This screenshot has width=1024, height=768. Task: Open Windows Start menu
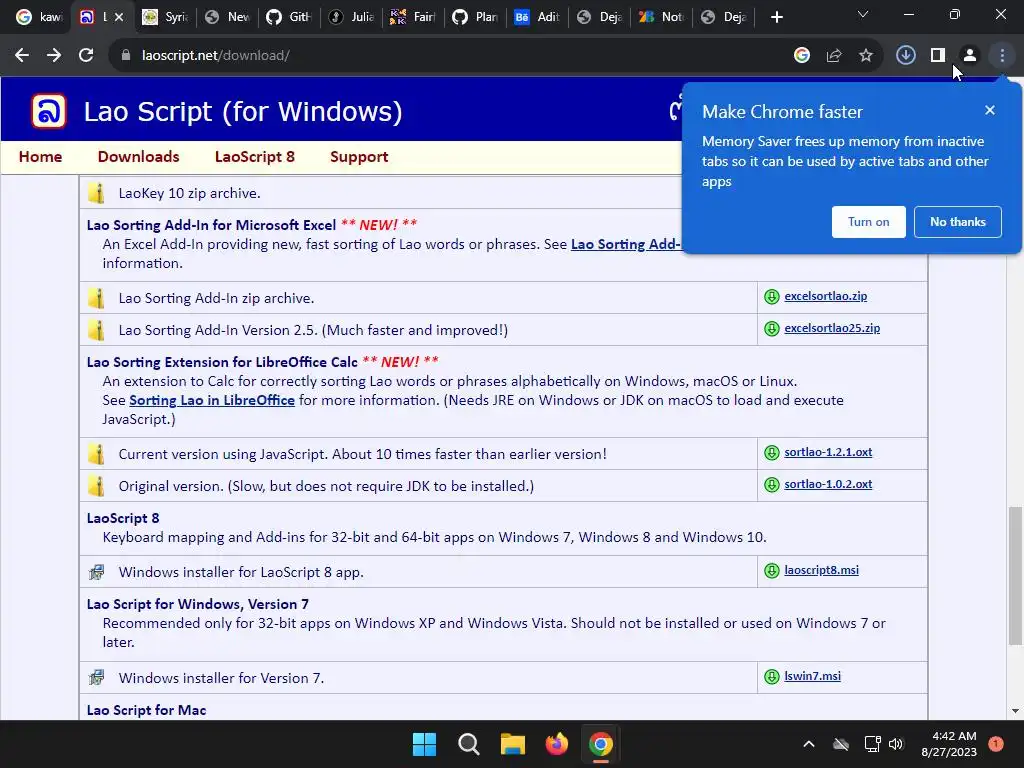coord(424,744)
